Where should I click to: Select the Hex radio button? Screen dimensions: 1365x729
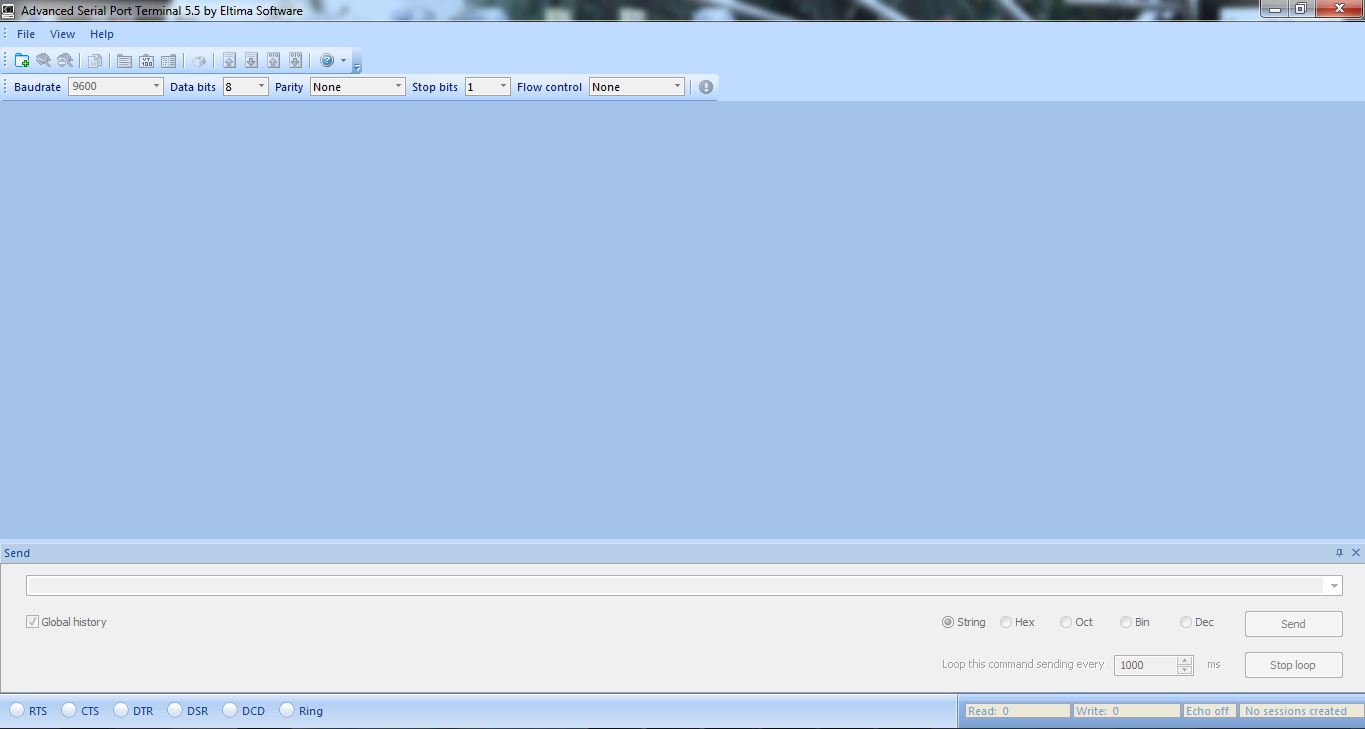[x=1006, y=622]
